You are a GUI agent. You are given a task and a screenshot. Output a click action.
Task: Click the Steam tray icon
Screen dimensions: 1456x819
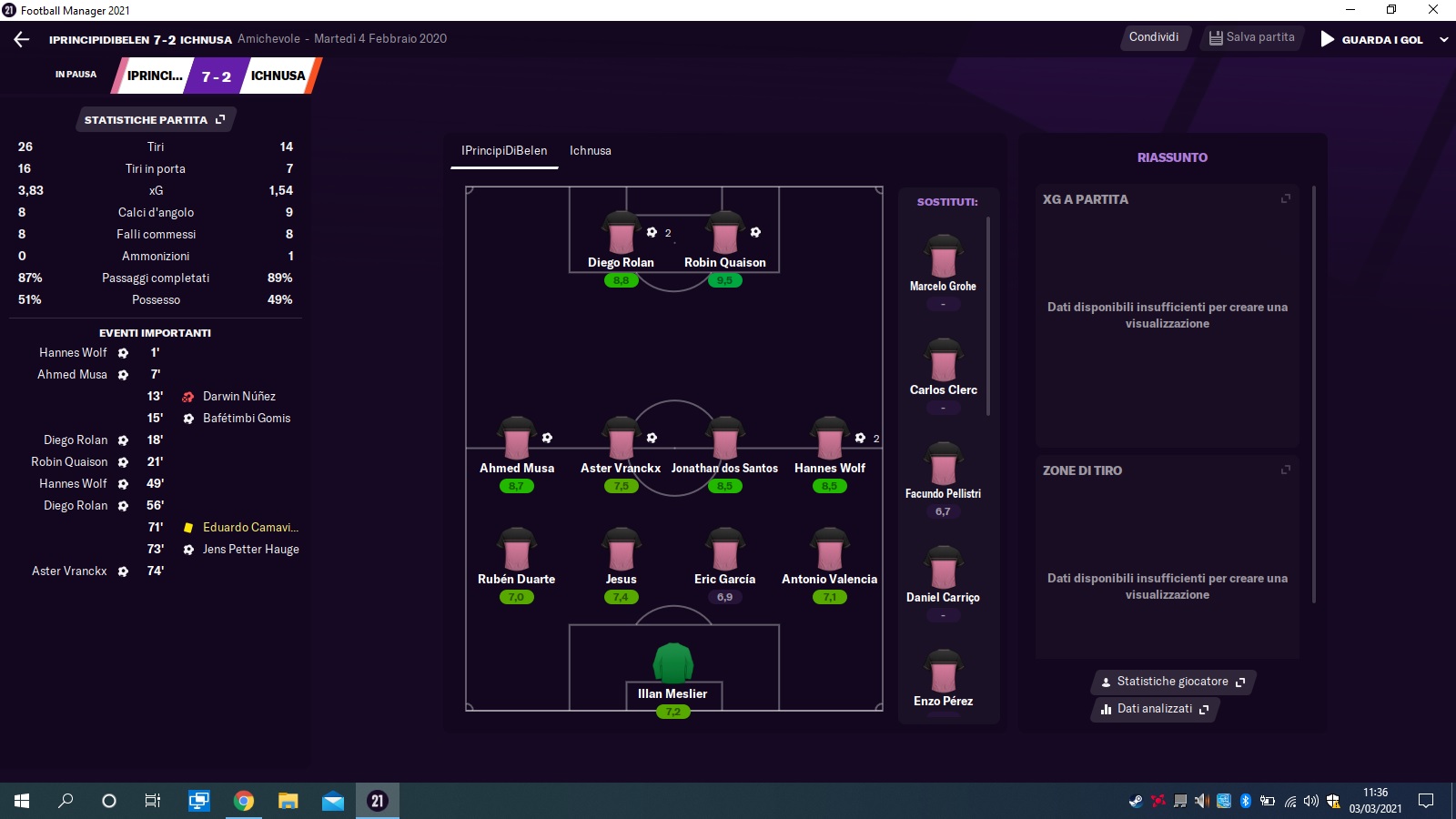(1136, 801)
